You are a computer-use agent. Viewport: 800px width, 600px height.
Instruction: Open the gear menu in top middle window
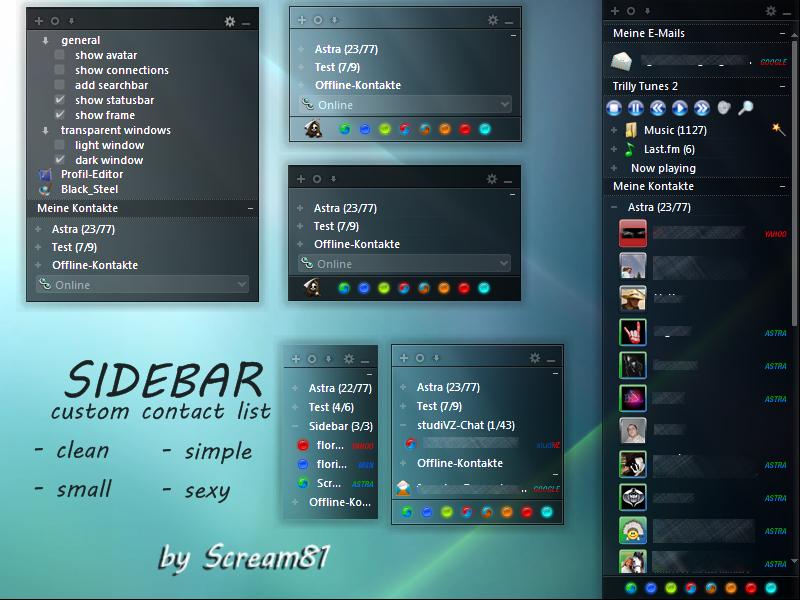(x=492, y=20)
